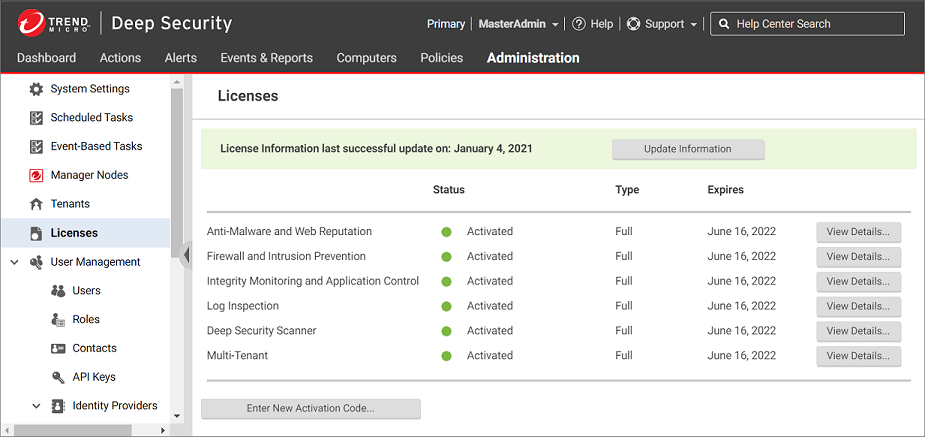
Task: Open the Policies tab
Action: [441, 58]
